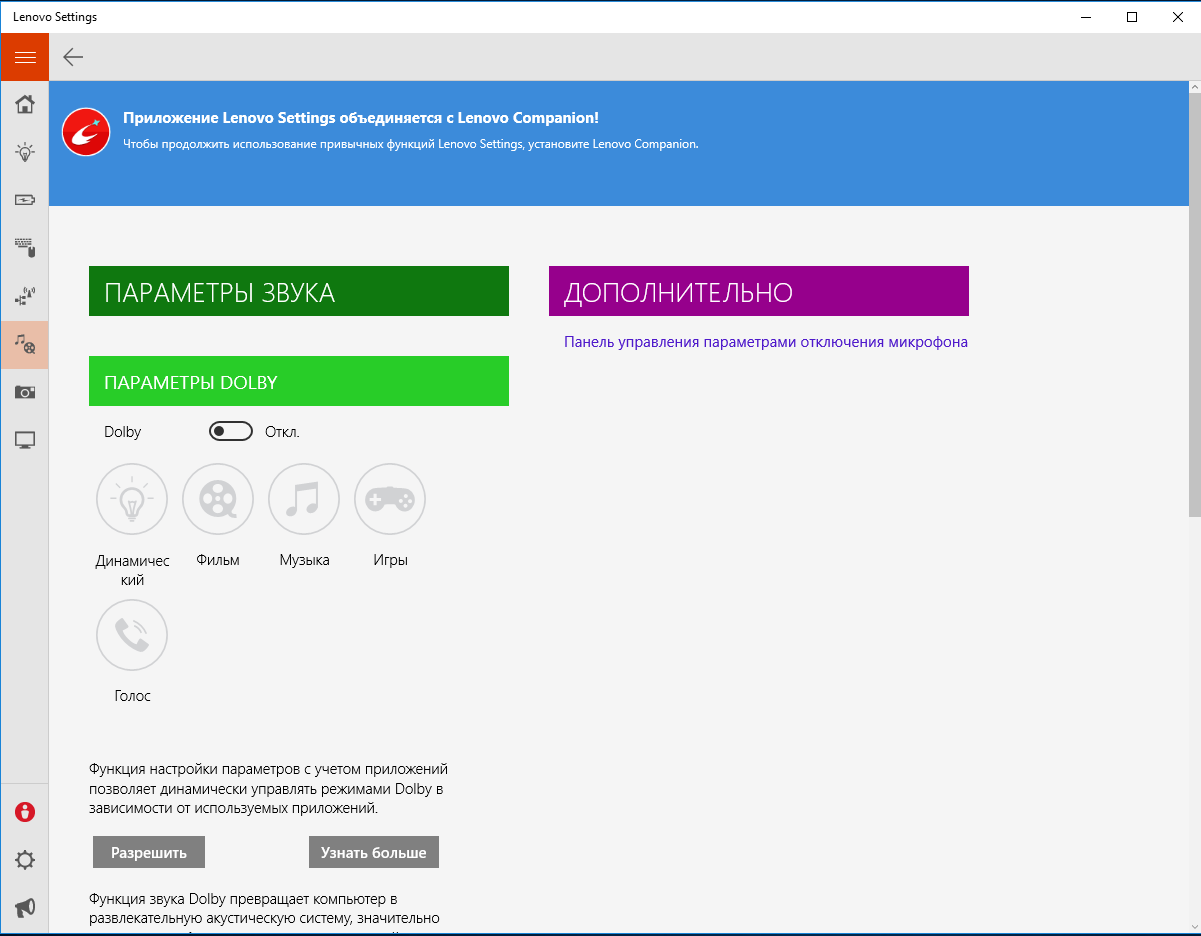
Task: Open microphone mute control panel link
Action: (766, 342)
